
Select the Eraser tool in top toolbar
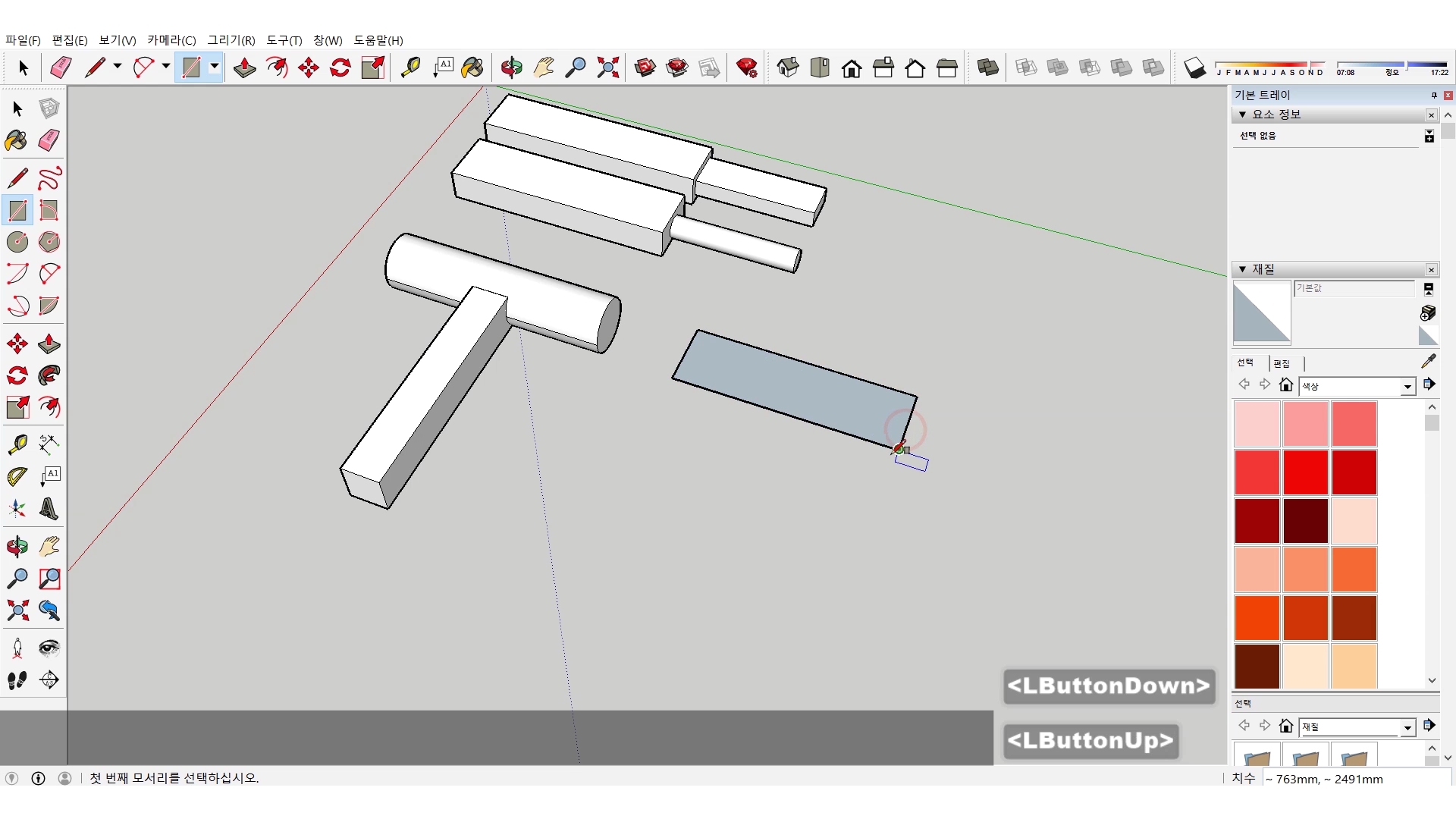coord(61,68)
